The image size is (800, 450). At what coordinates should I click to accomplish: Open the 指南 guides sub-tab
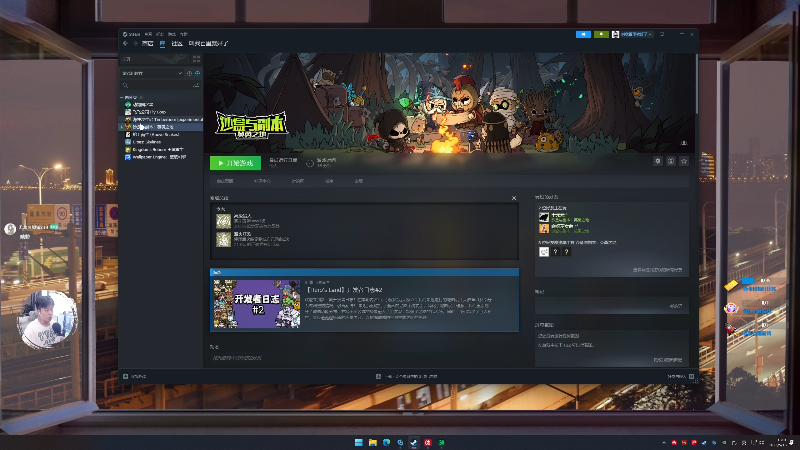[329, 181]
